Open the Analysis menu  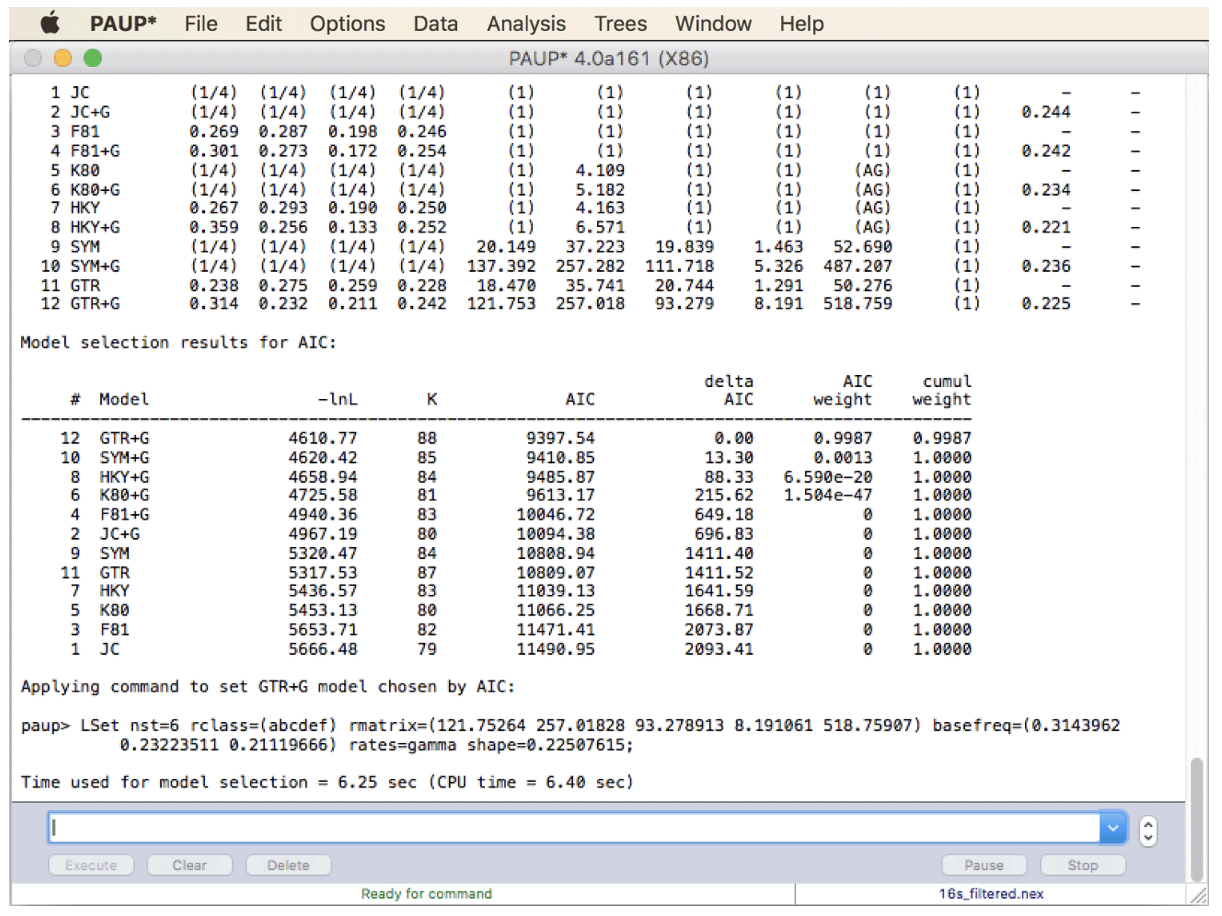(526, 23)
